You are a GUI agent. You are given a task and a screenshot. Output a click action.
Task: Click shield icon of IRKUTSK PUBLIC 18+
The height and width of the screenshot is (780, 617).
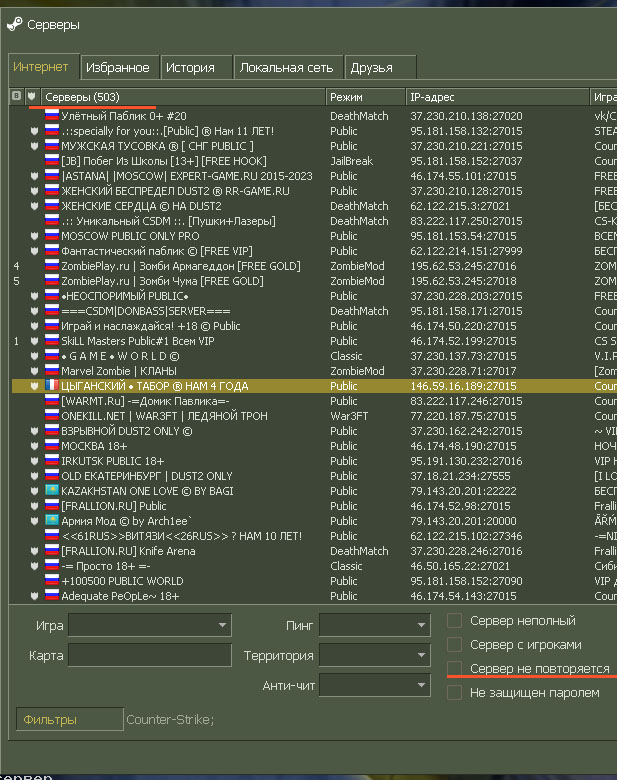pyautogui.click(x=34, y=461)
